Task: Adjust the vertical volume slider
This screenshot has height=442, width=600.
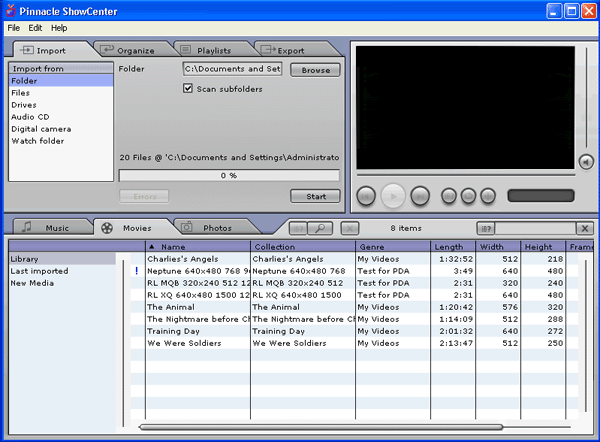Action: pyautogui.click(x=586, y=98)
